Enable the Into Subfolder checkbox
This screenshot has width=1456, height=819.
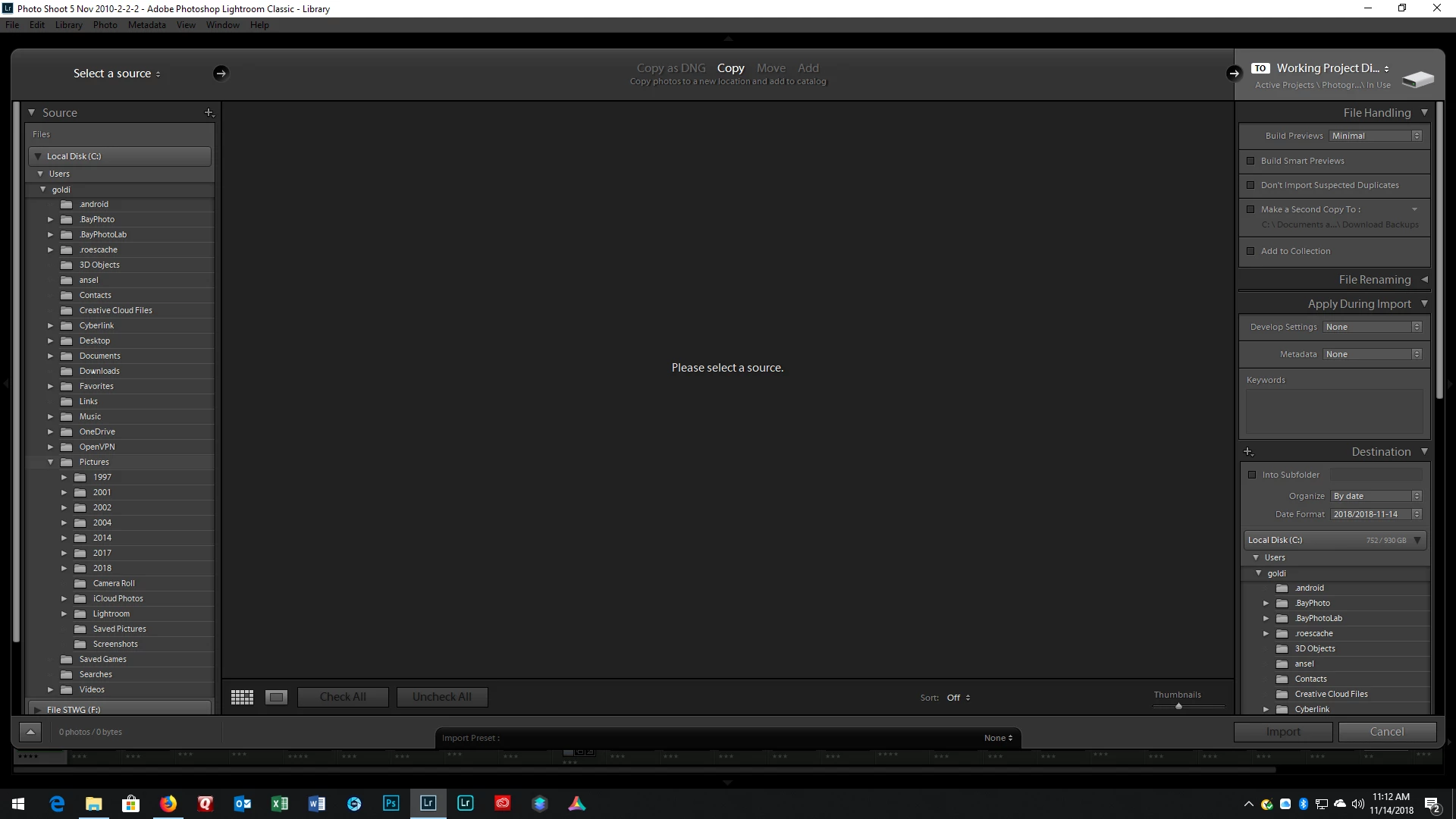(1252, 475)
